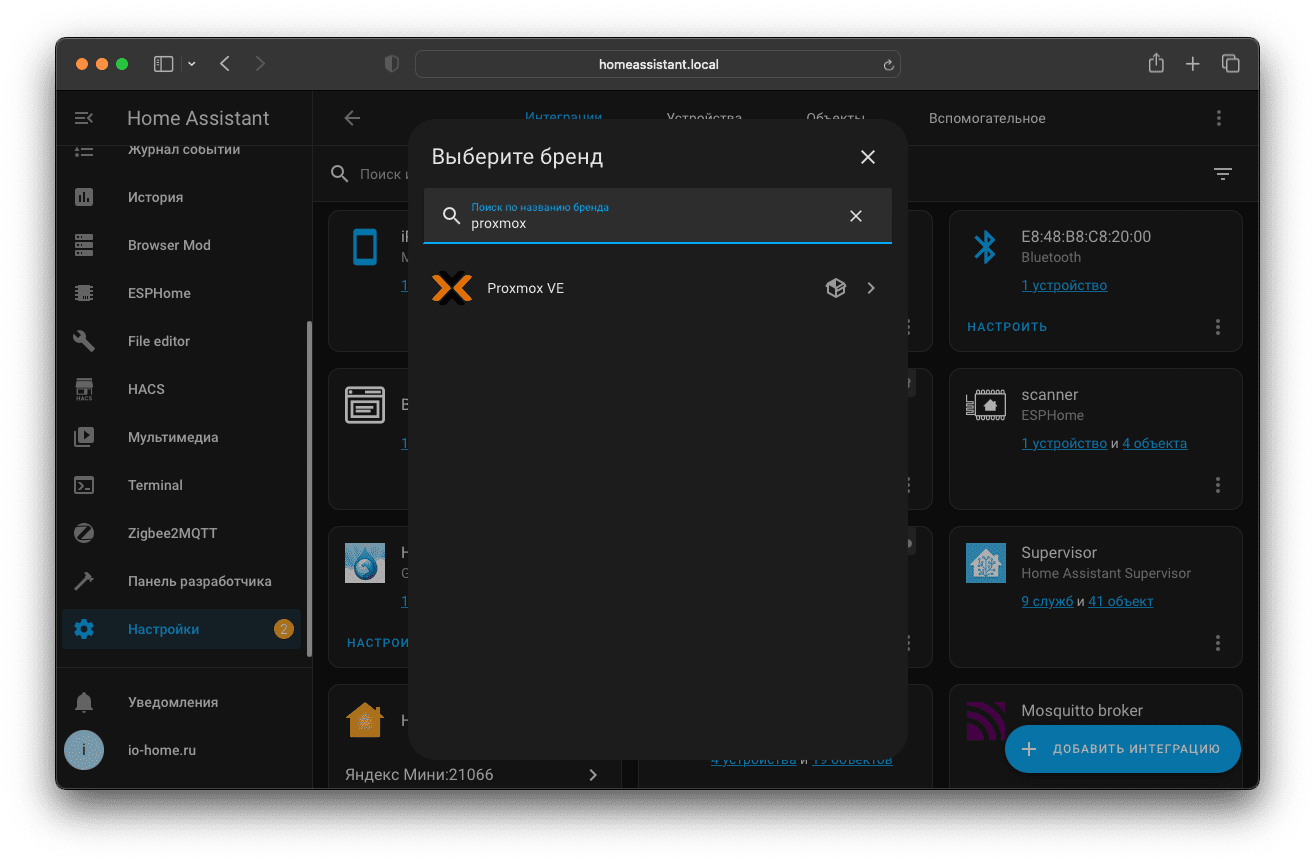1315x863 pixels.
Task: Open Safari sidebar toggle button
Action: 163,64
